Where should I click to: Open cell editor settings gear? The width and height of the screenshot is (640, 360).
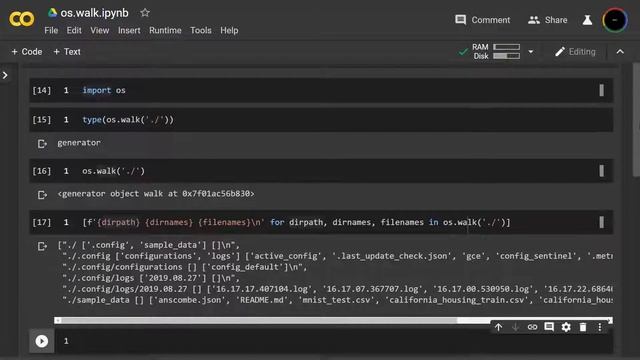point(566,327)
